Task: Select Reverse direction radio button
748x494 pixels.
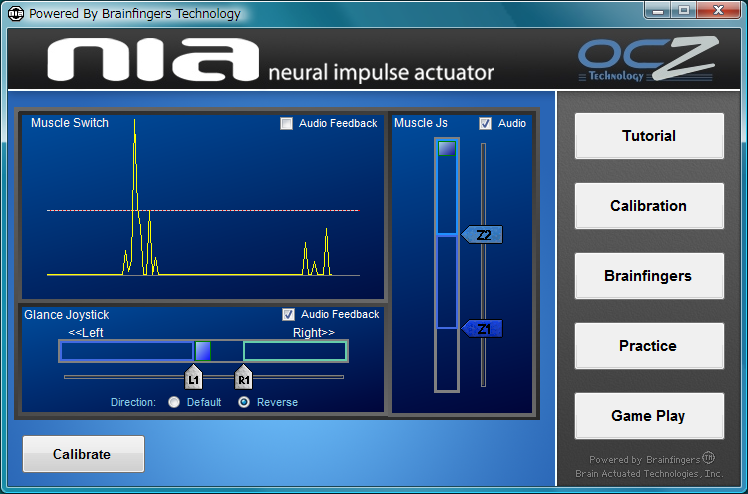Action: pos(244,402)
